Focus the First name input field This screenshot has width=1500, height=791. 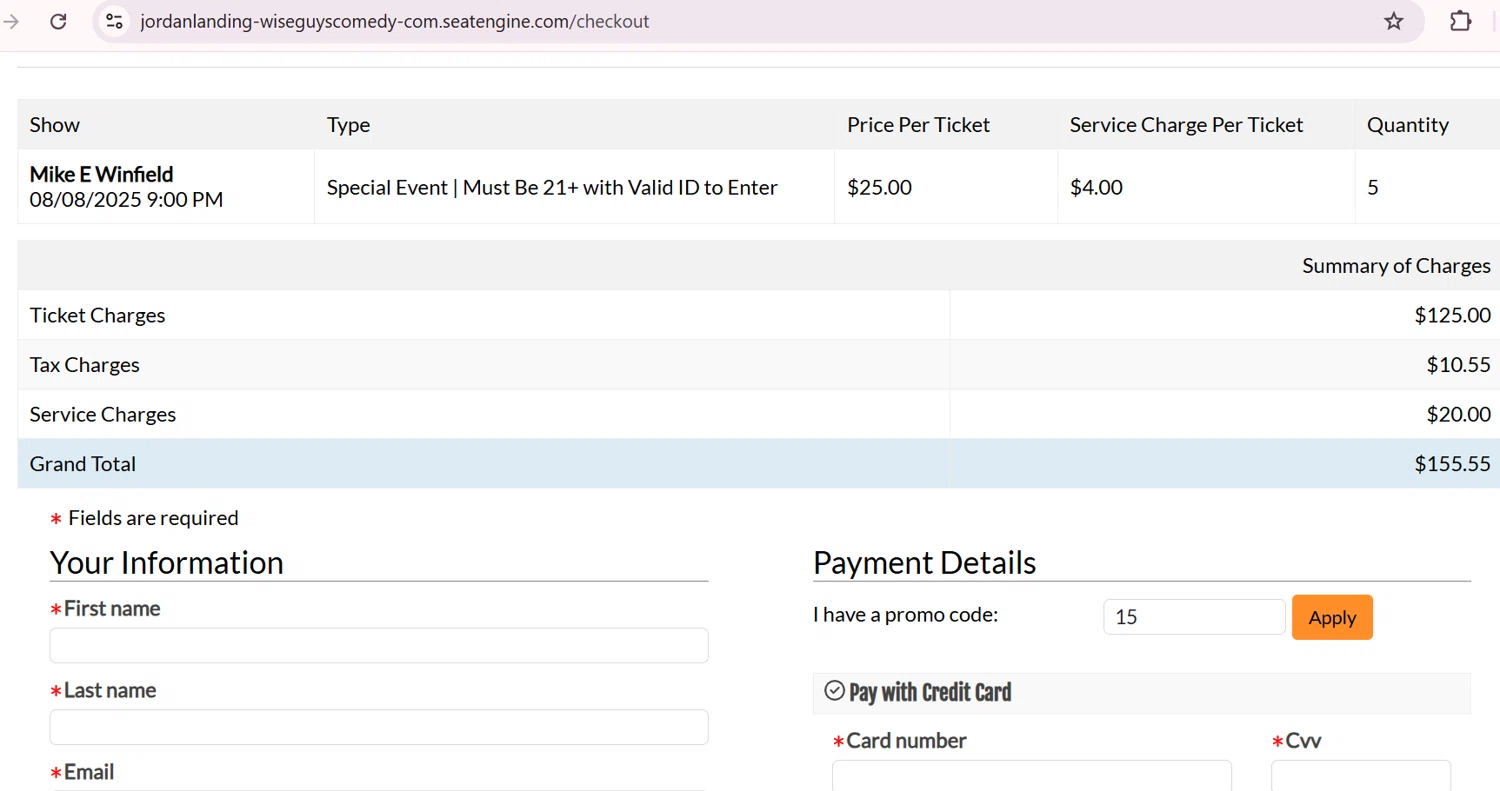pyautogui.click(x=379, y=645)
